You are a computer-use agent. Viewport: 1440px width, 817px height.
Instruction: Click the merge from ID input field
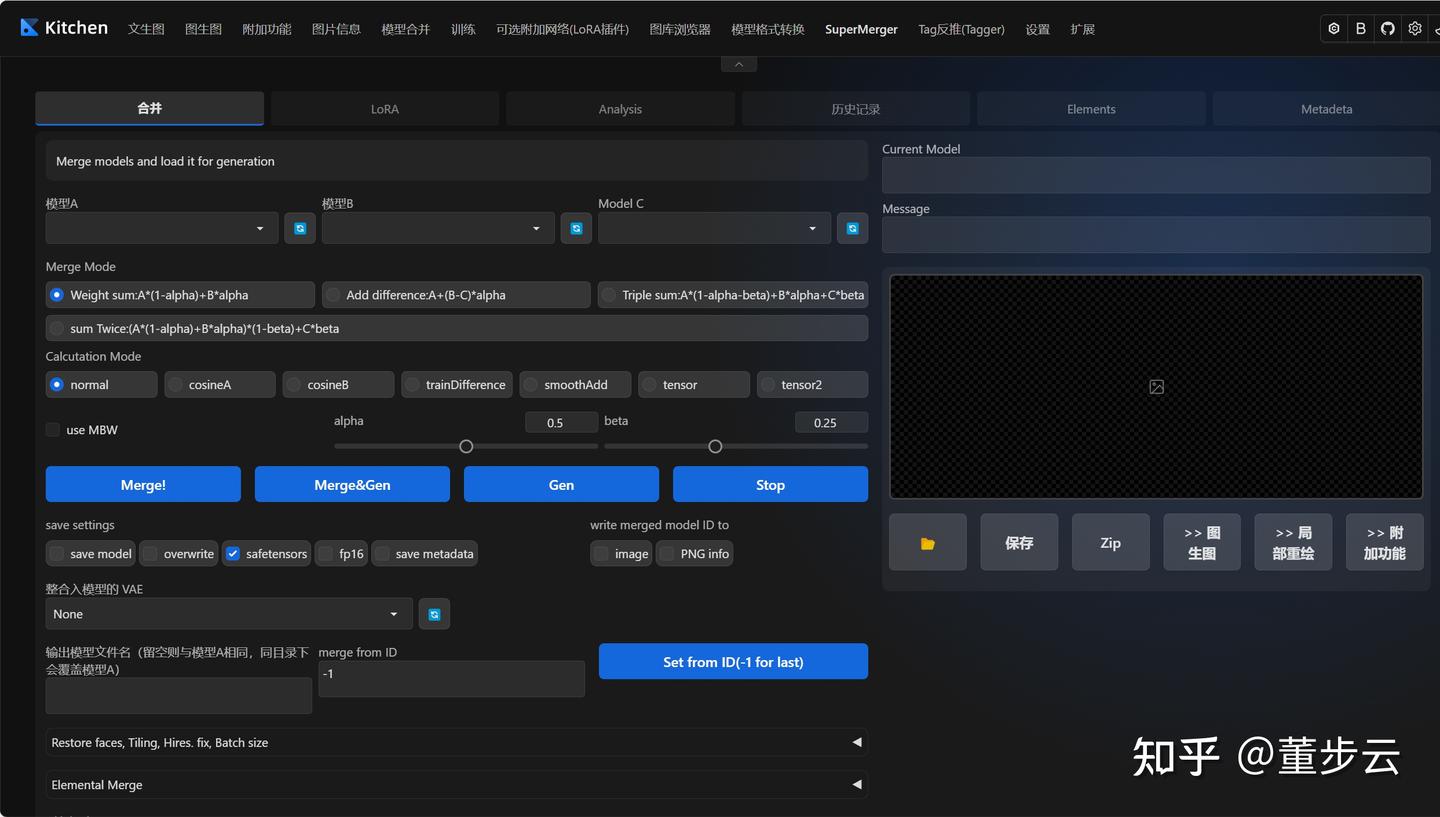(451, 678)
